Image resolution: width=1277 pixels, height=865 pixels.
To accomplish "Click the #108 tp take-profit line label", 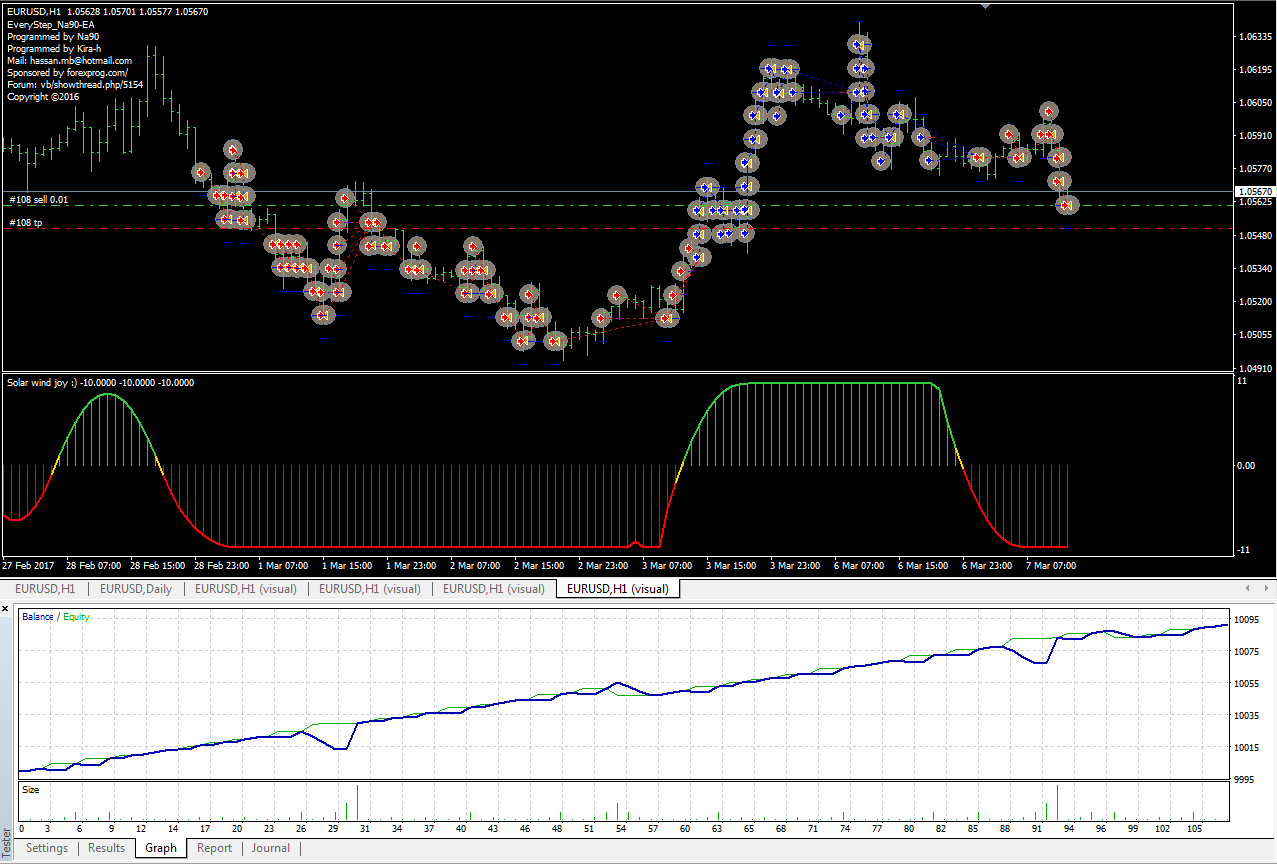I will [x=26, y=223].
